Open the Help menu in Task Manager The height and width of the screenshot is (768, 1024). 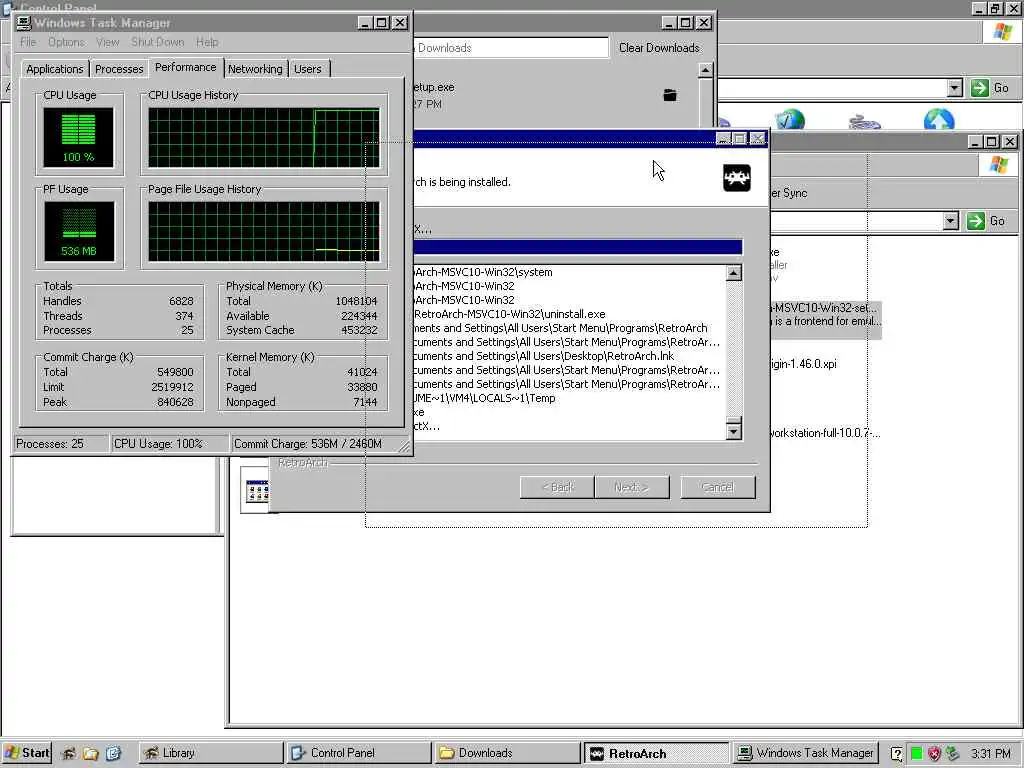(207, 42)
